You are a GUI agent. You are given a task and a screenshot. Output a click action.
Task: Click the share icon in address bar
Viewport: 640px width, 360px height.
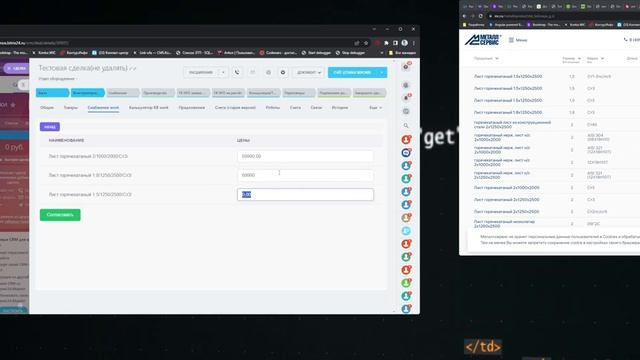(357, 43)
